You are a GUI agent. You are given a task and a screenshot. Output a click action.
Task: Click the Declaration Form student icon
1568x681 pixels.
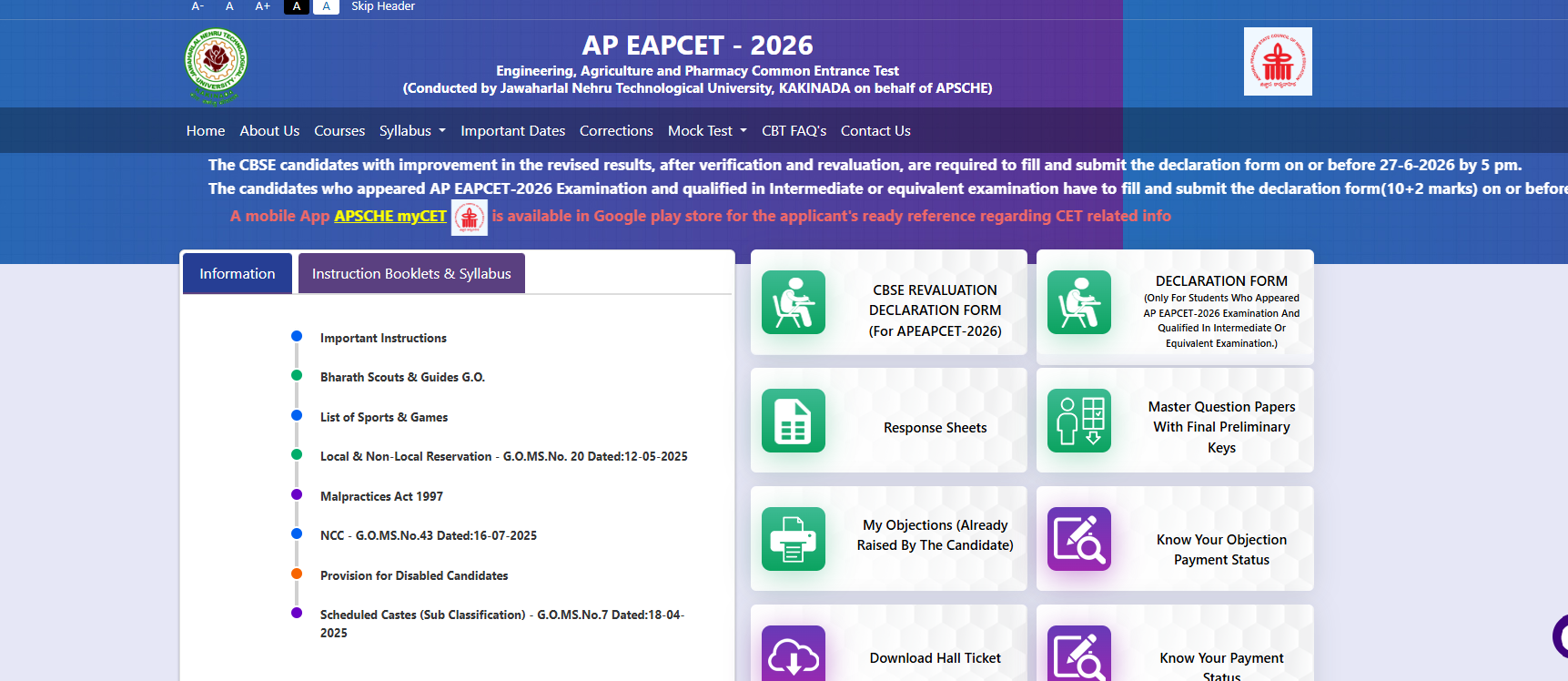(1079, 302)
